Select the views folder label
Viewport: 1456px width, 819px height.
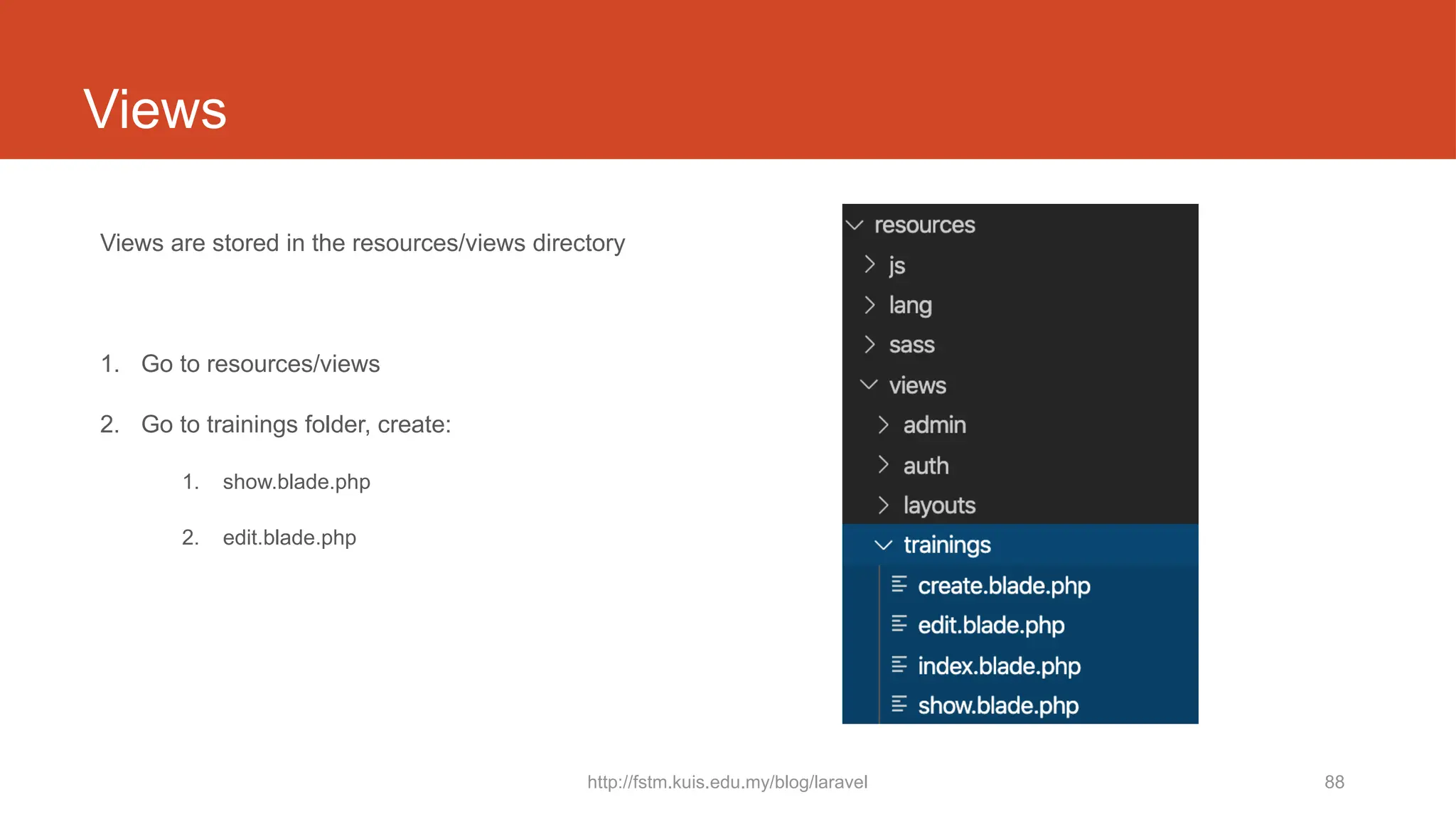click(918, 385)
